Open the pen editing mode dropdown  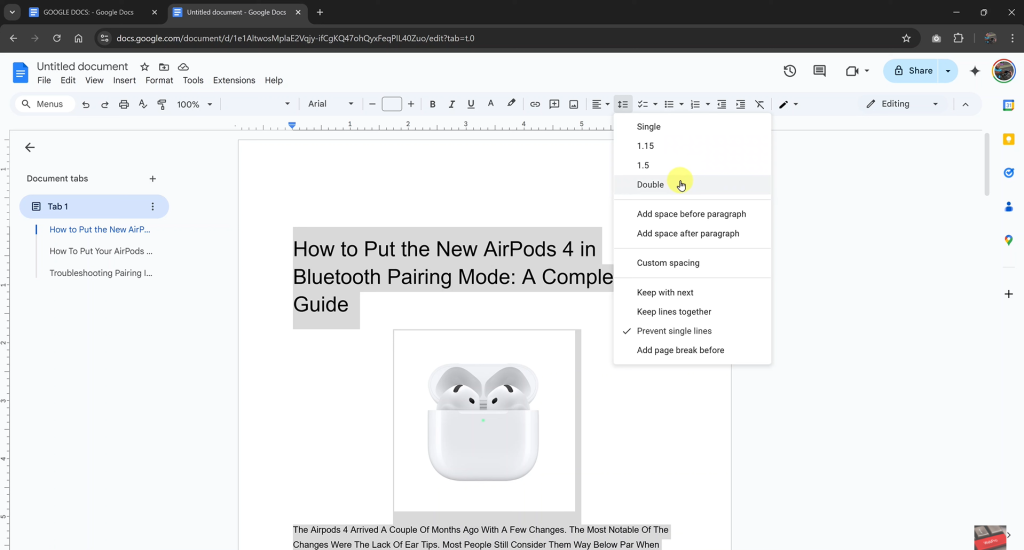point(788,105)
